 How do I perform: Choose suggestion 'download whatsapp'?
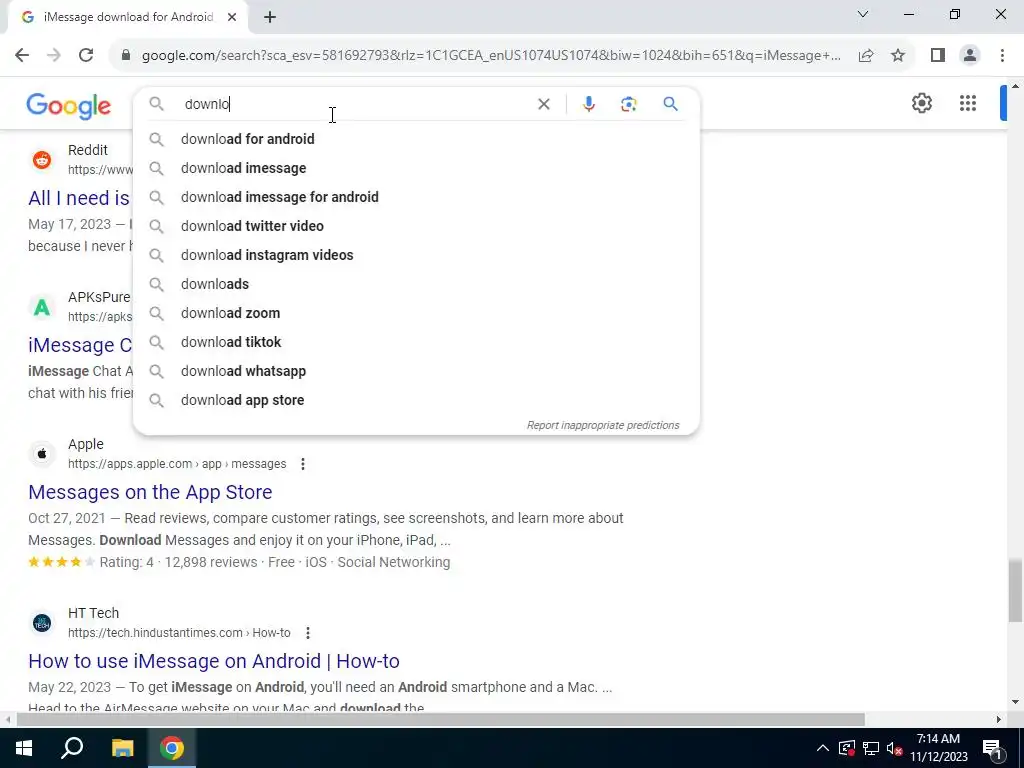click(x=416, y=371)
